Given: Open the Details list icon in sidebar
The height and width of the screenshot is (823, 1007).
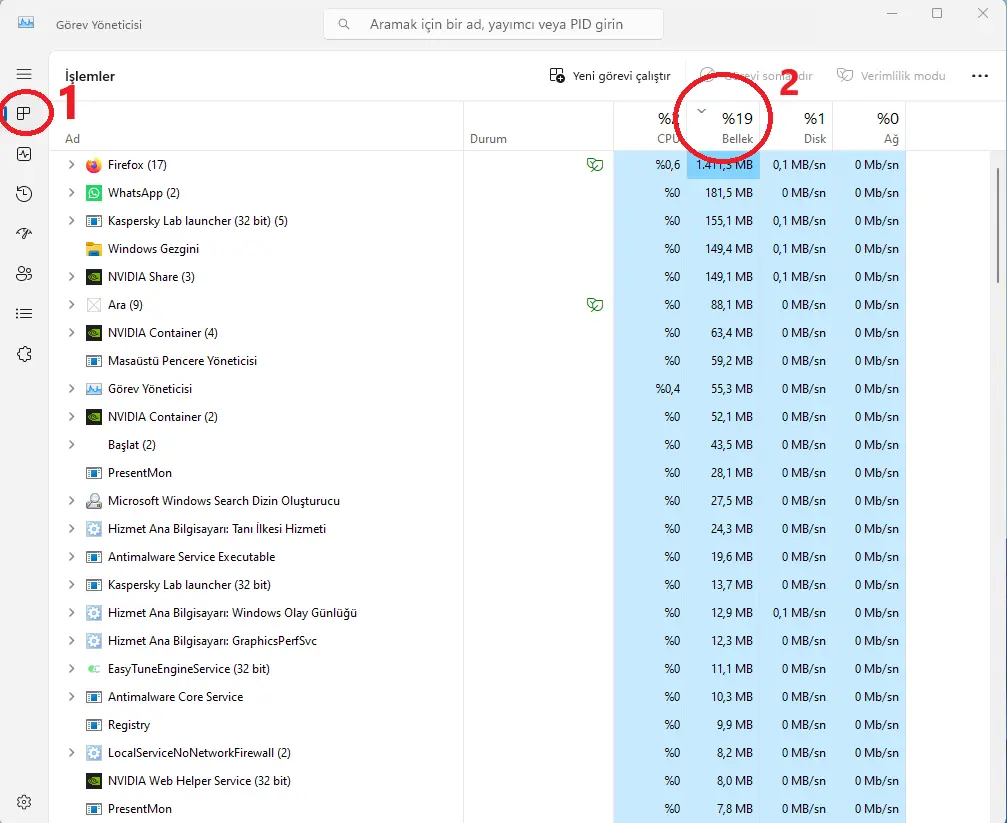Looking at the screenshot, I should [x=24, y=314].
